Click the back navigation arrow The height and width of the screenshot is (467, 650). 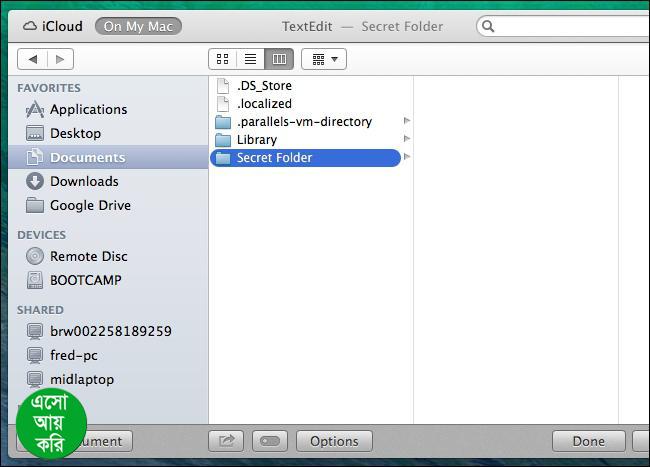click(x=33, y=59)
